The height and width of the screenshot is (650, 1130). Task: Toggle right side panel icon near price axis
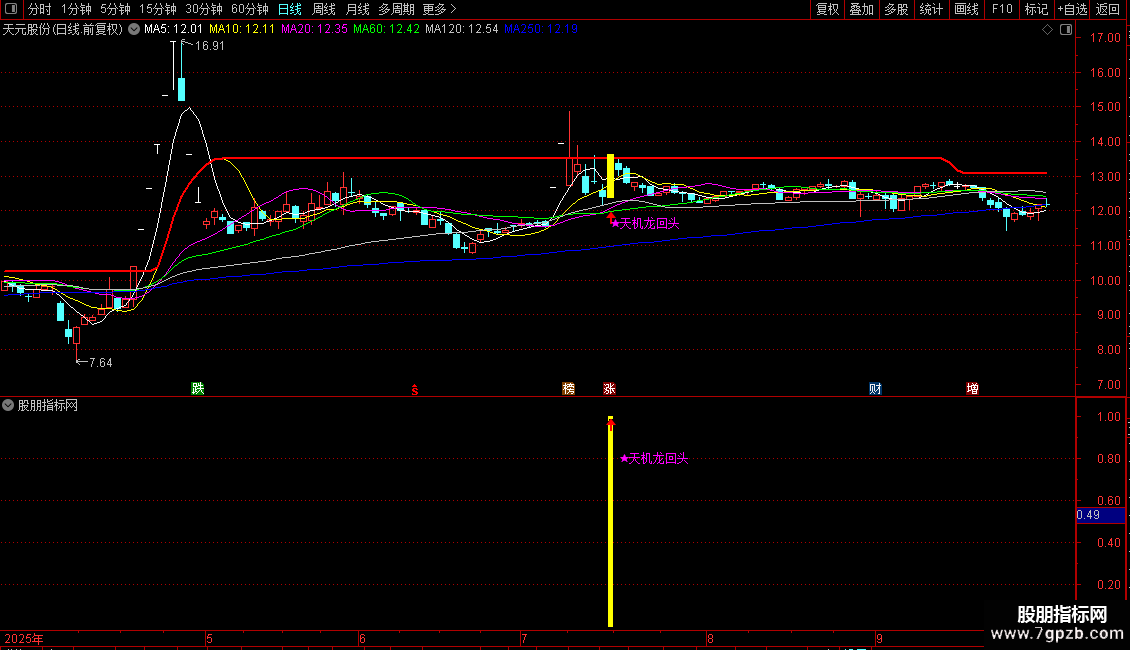pos(1066,30)
